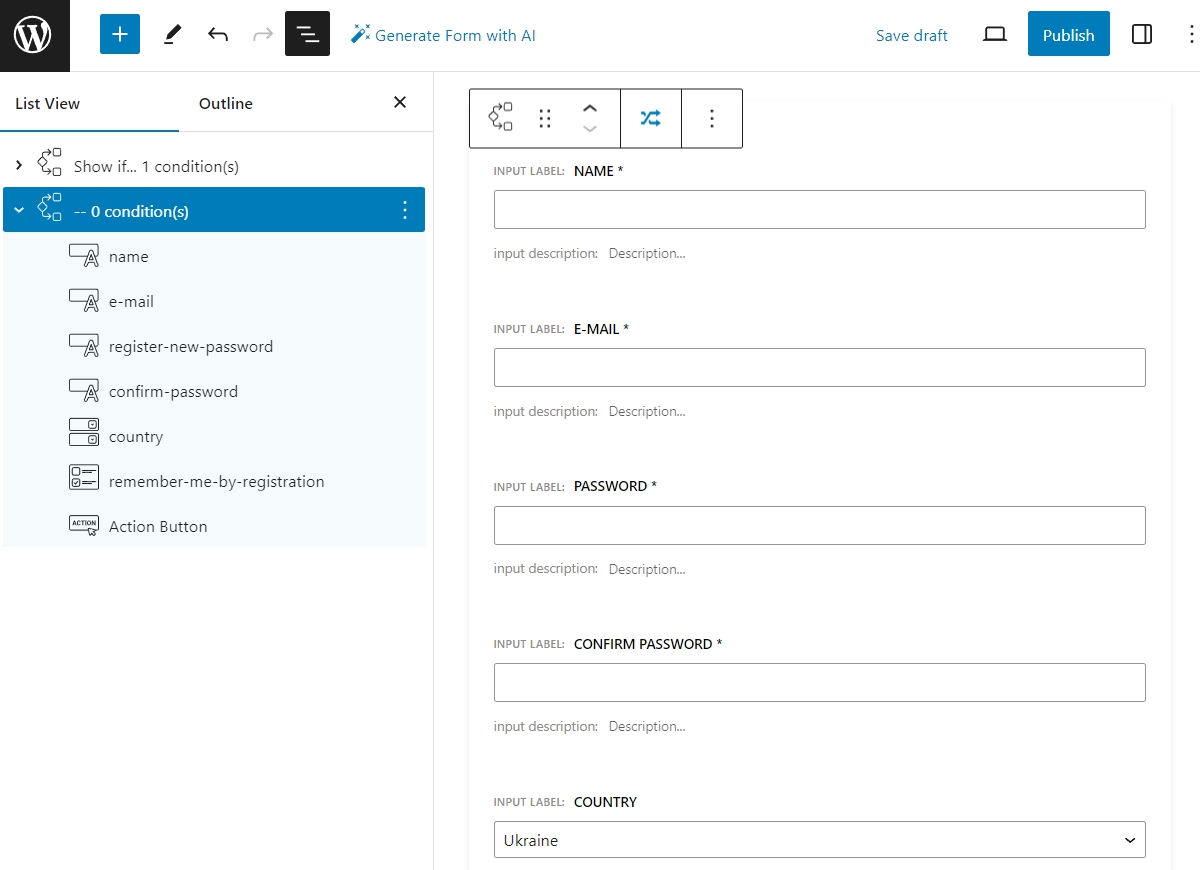
Task: Switch to the List View tab
Action: [x=48, y=104]
